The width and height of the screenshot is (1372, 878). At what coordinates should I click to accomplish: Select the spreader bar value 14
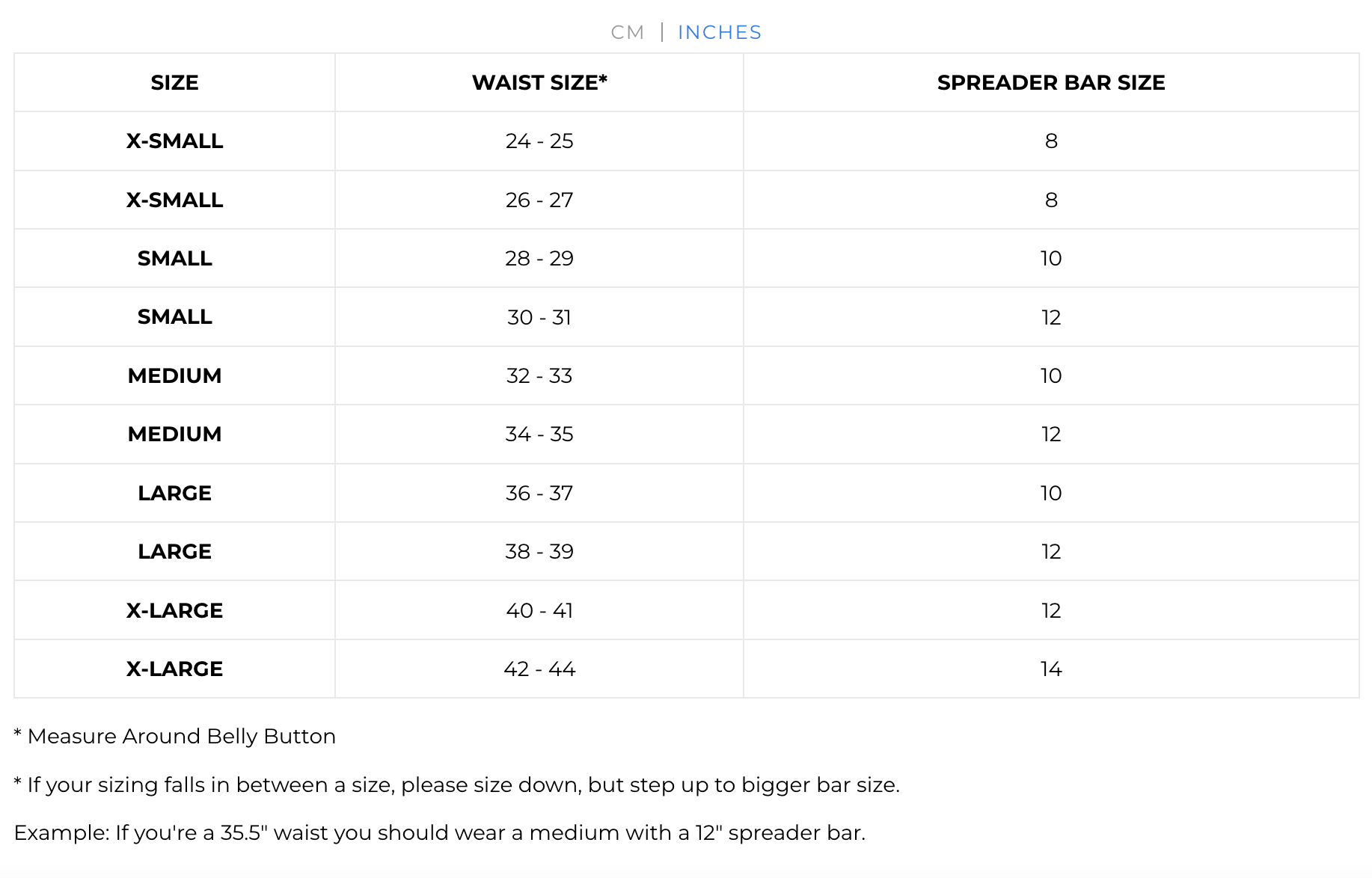coord(1051,669)
